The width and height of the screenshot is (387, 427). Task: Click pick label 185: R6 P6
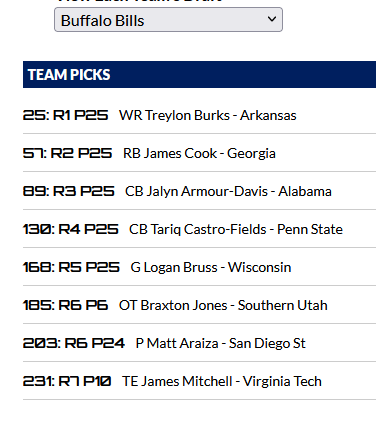pos(65,305)
